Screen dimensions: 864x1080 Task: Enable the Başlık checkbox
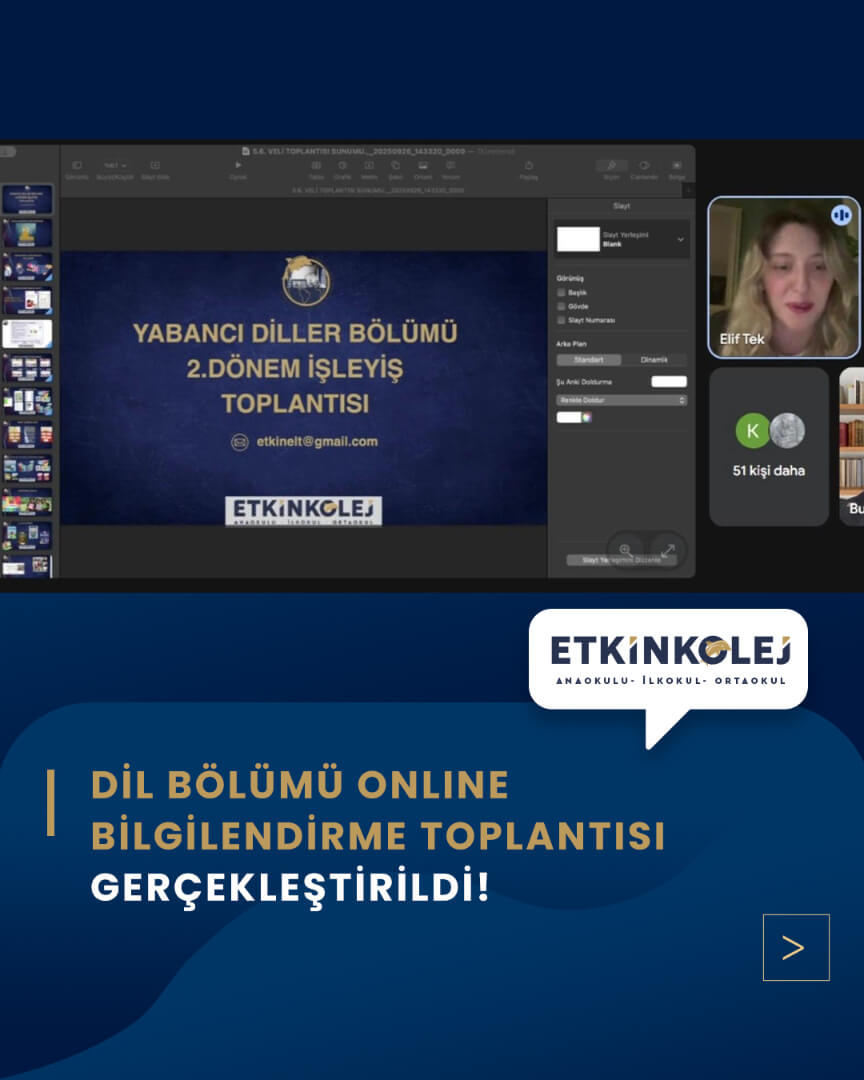561,293
